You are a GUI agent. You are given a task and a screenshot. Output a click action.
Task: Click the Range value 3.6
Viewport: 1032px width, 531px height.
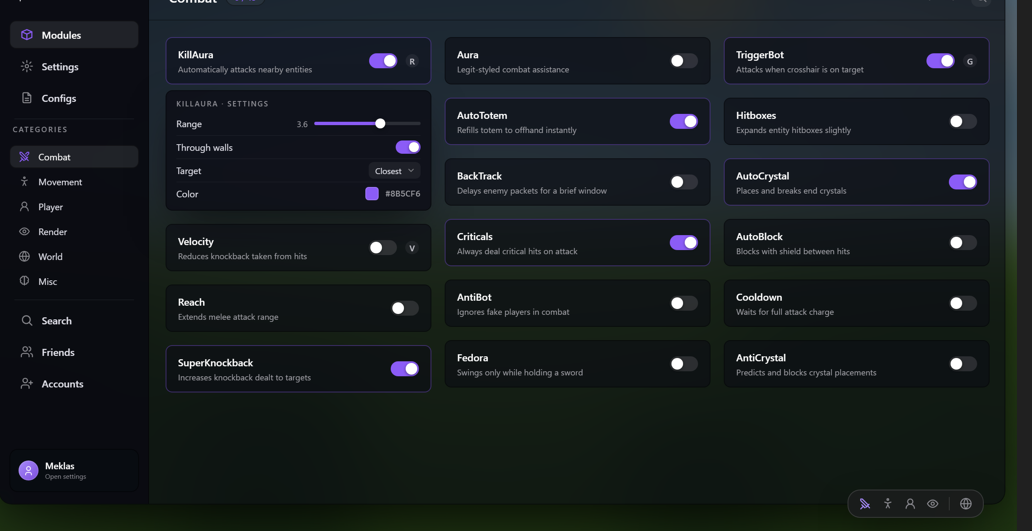click(302, 124)
